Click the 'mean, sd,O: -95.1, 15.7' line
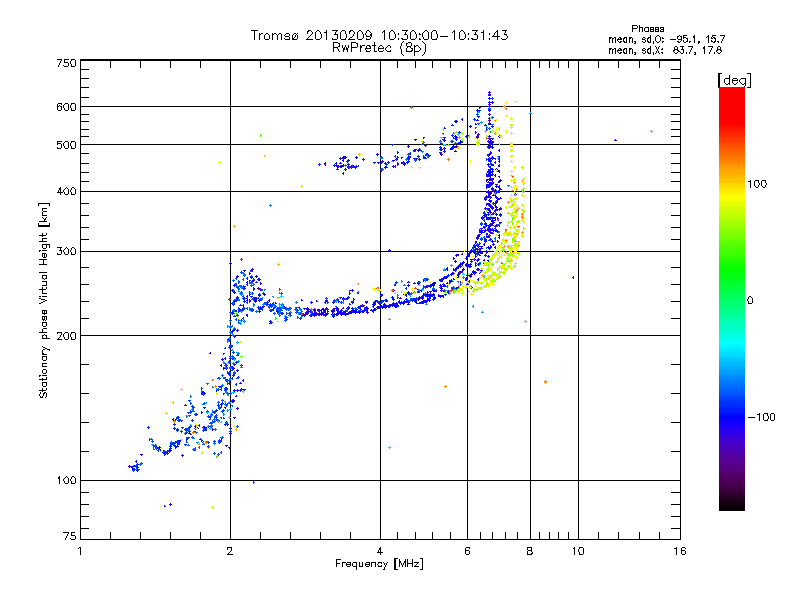Viewport: 800px width, 600px height. (x=666, y=39)
